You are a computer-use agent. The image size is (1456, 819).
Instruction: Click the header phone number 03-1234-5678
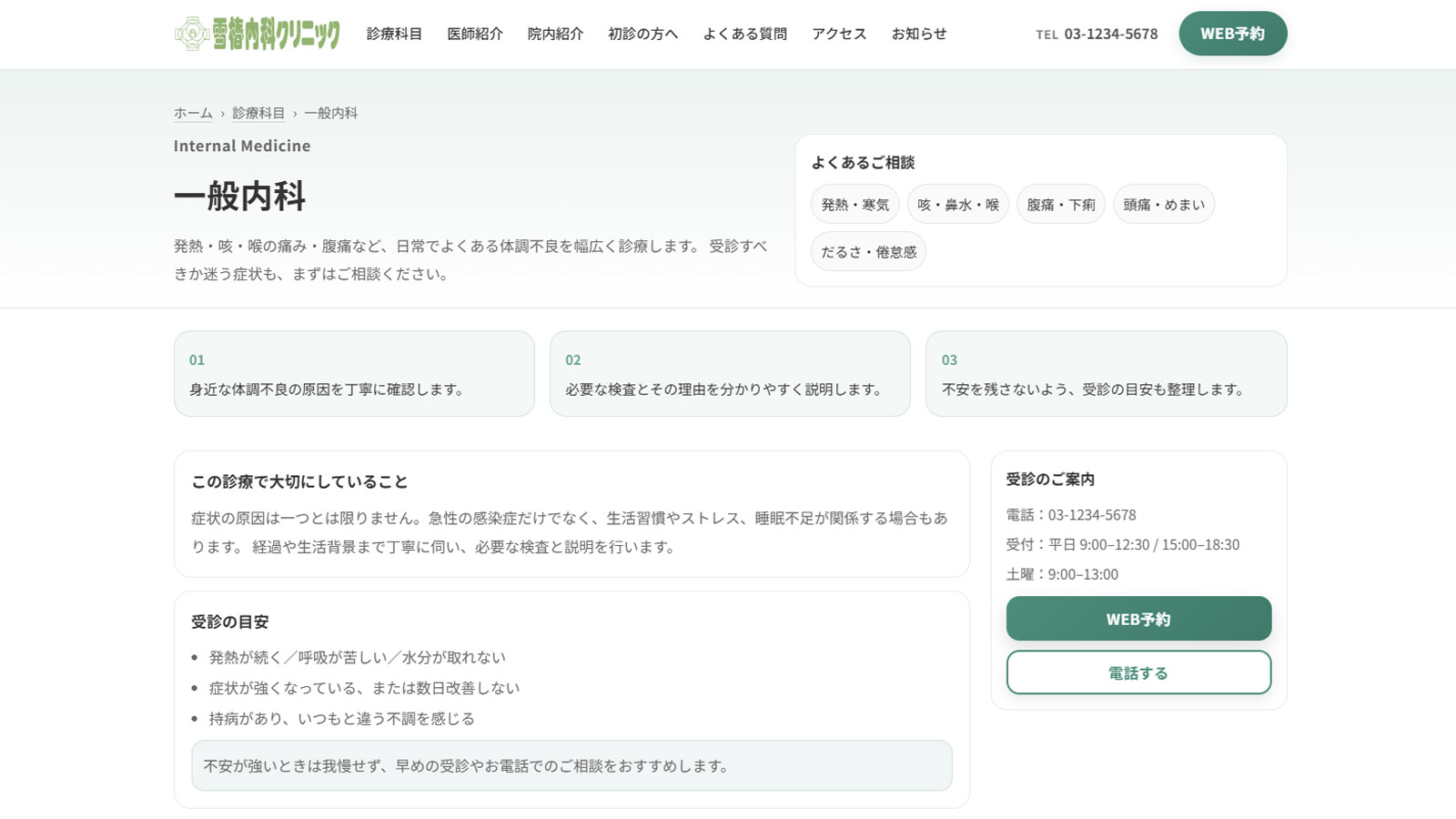coord(1110,34)
